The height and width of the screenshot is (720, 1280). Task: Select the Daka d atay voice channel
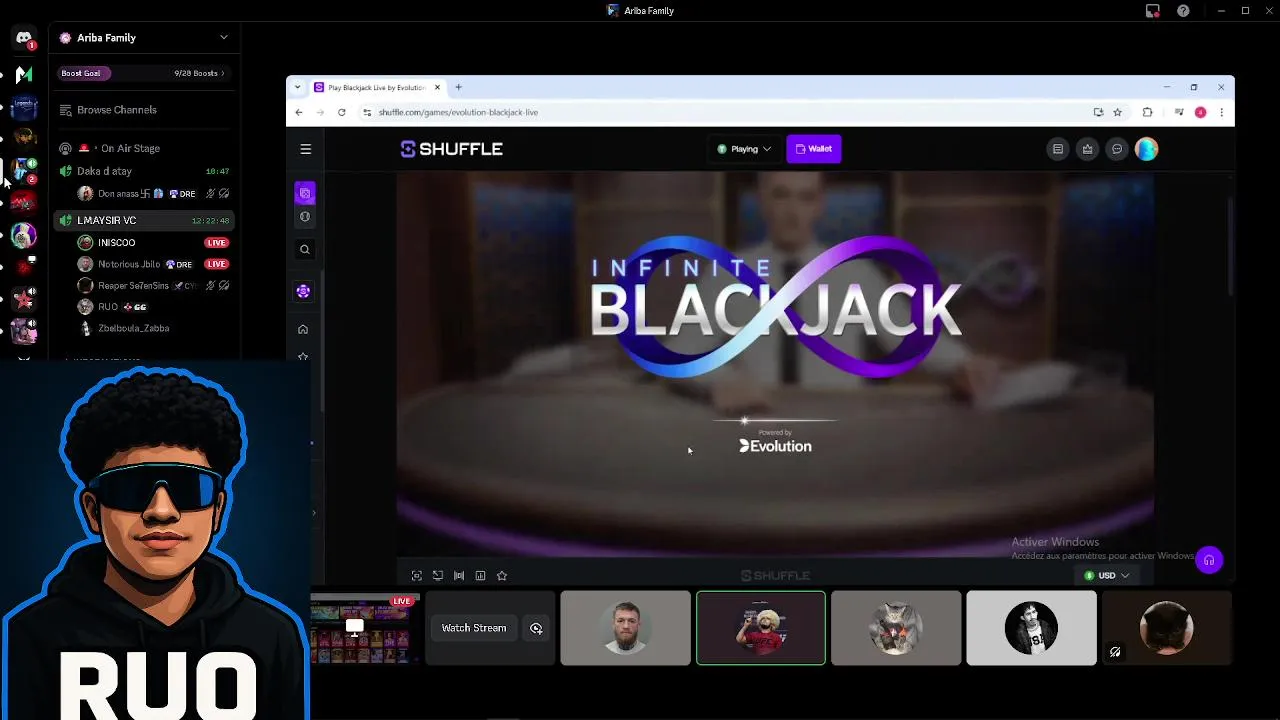point(144,171)
